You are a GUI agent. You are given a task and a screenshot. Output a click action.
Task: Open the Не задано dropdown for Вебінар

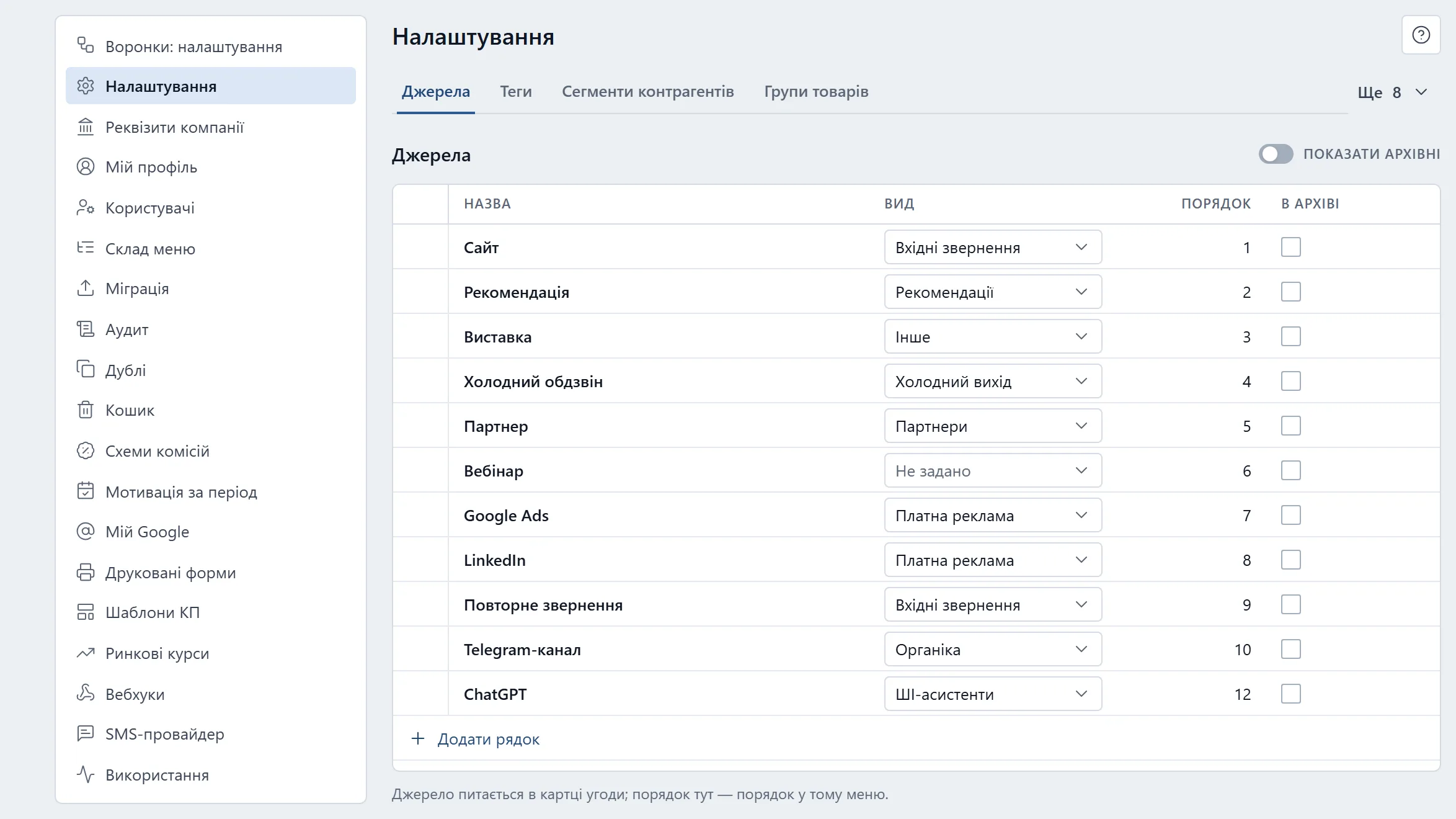(x=993, y=470)
